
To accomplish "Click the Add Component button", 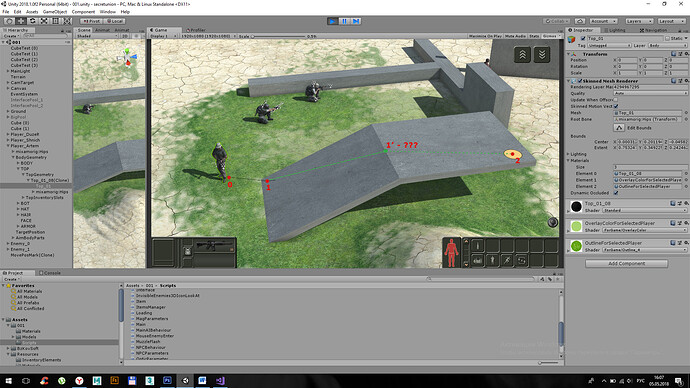I will (x=626, y=264).
